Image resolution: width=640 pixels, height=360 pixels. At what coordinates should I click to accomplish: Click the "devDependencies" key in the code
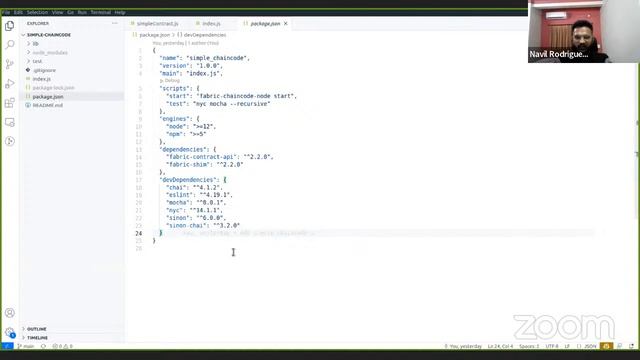pyautogui.click(x=188, y=180)
